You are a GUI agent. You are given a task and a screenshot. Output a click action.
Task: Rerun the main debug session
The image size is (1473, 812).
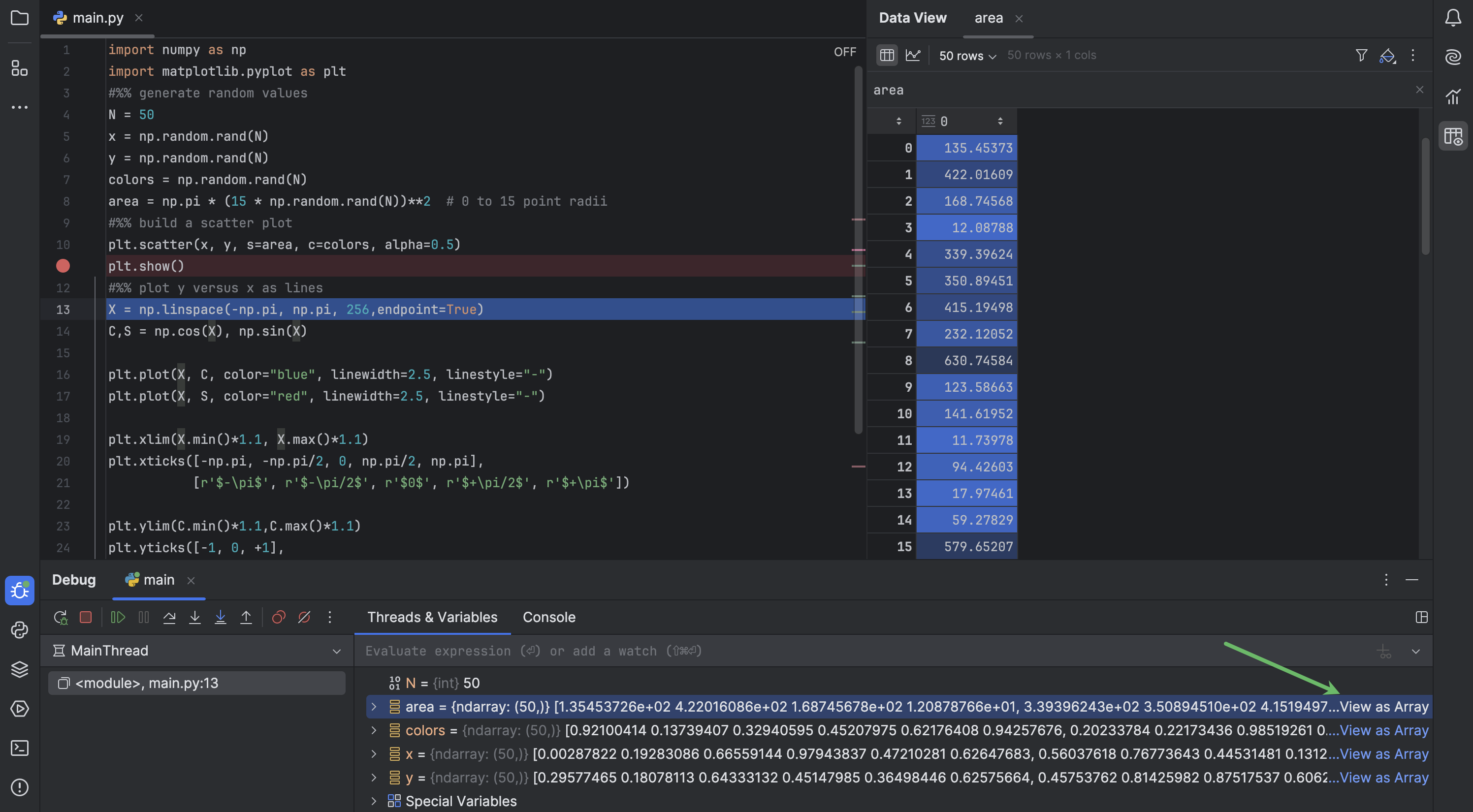[61, 617]
